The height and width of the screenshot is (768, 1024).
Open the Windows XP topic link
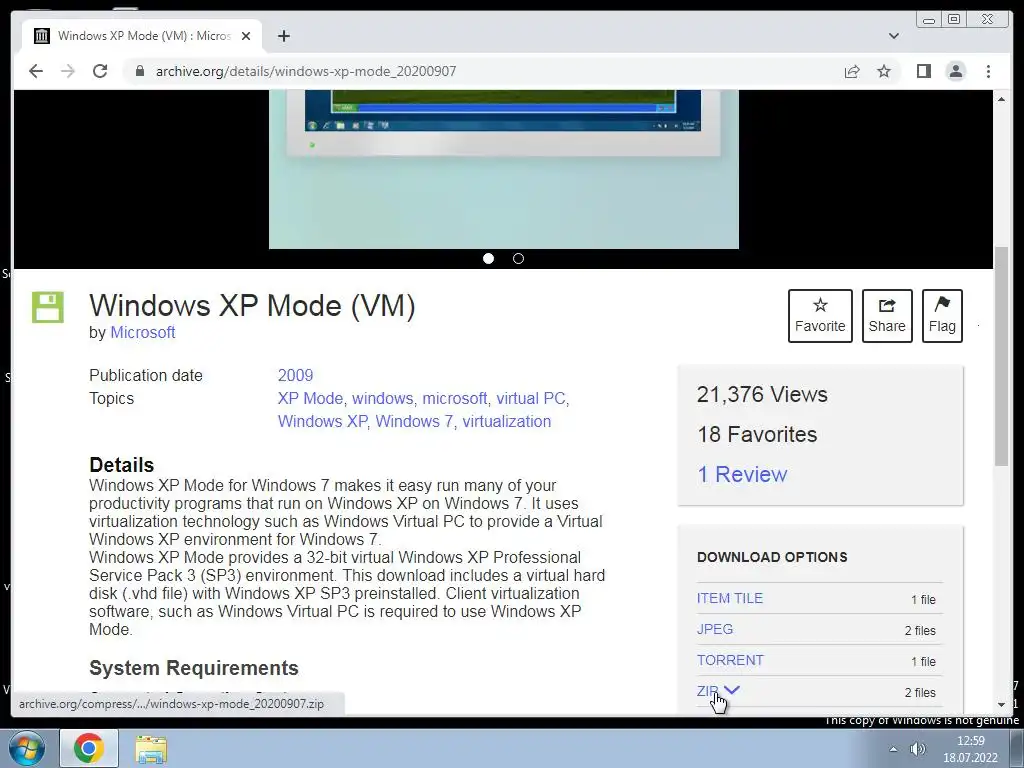[x=323, y=421]
